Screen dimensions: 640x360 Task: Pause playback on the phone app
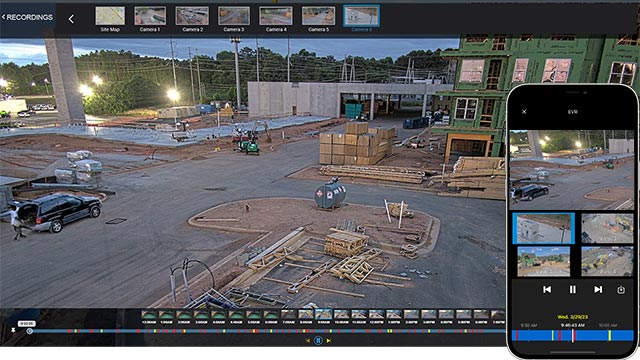[x=573, y=289]
